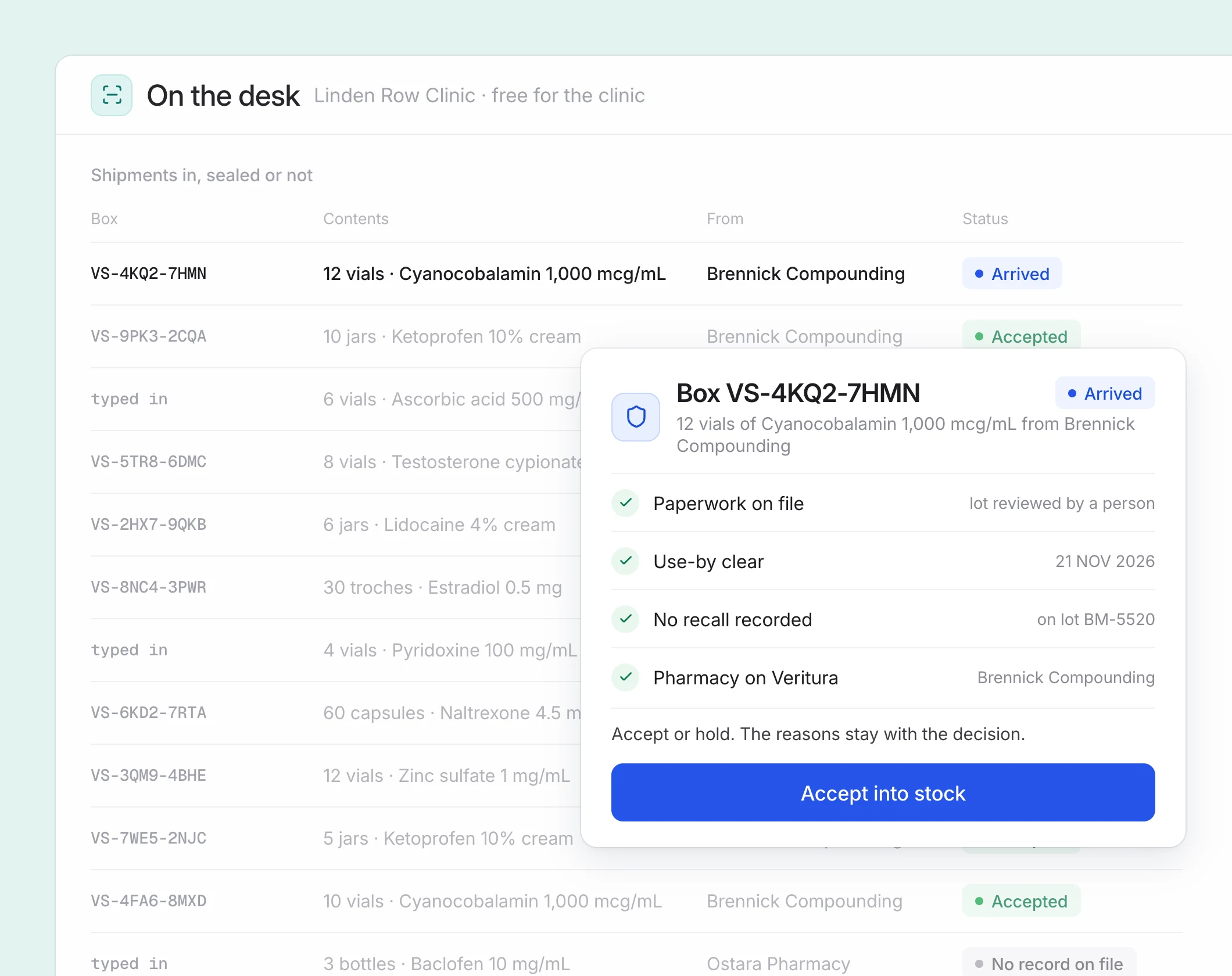Screen dimensions: 1232x976
Task: Click Ostara Pharmacy in the From column
Action: [778, 964]
